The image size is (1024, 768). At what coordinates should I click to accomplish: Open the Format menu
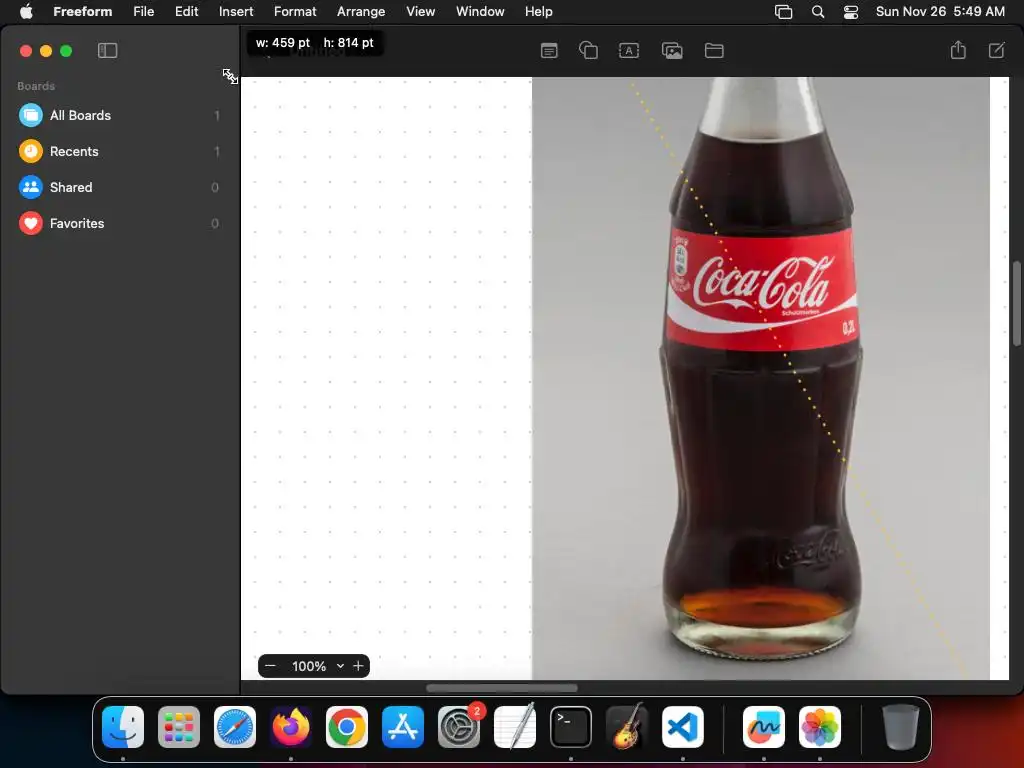pos(295,12)
